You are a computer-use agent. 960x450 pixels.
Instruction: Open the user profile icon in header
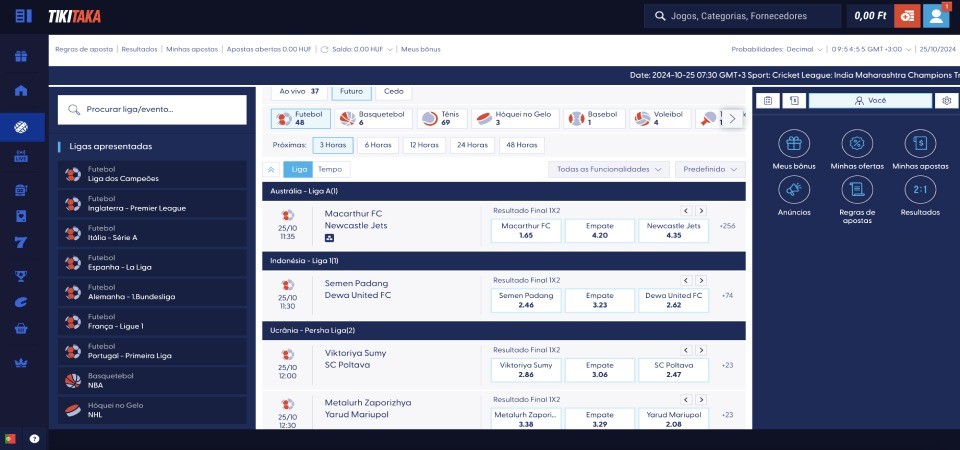[936, 16]
